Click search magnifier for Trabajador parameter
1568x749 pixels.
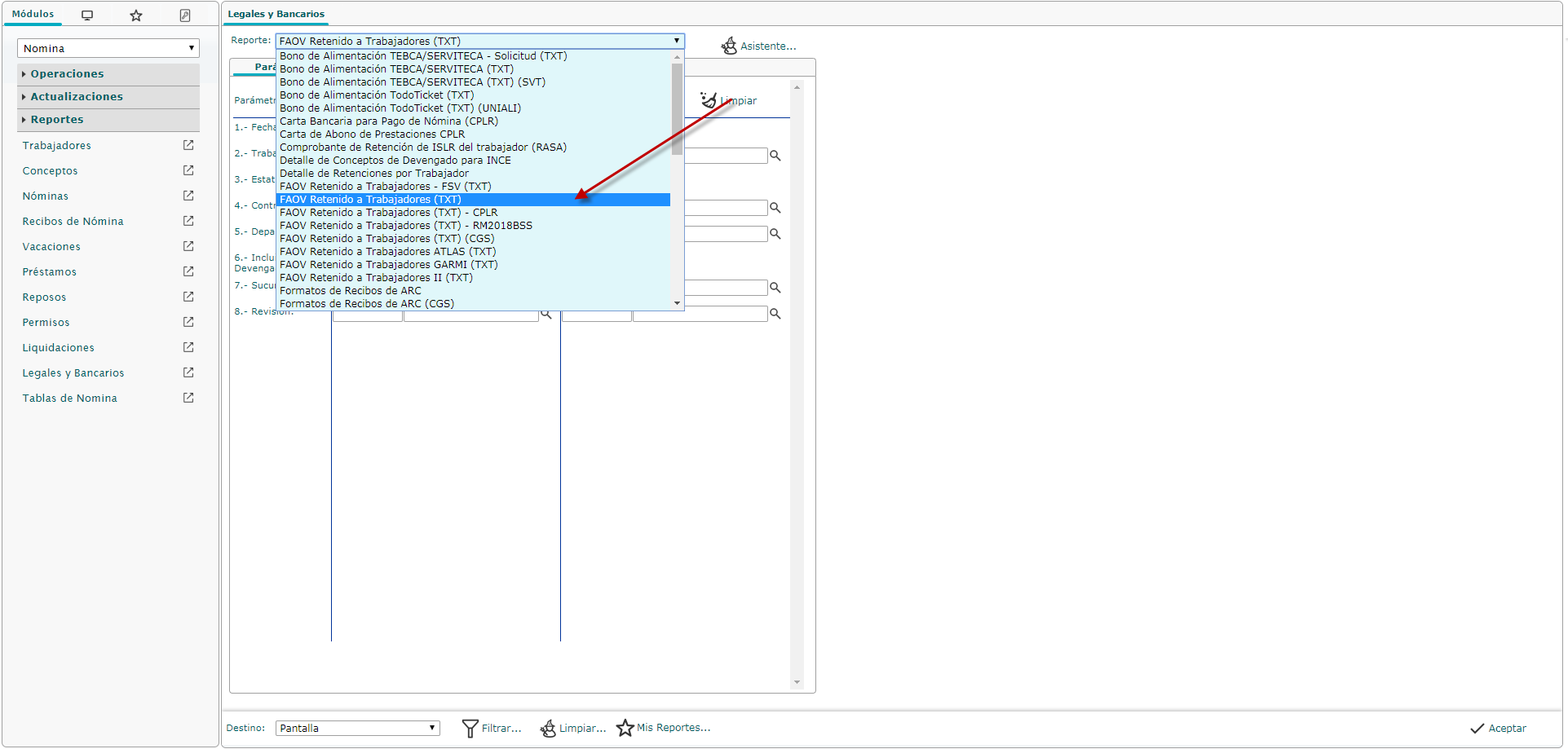[775, 156]
